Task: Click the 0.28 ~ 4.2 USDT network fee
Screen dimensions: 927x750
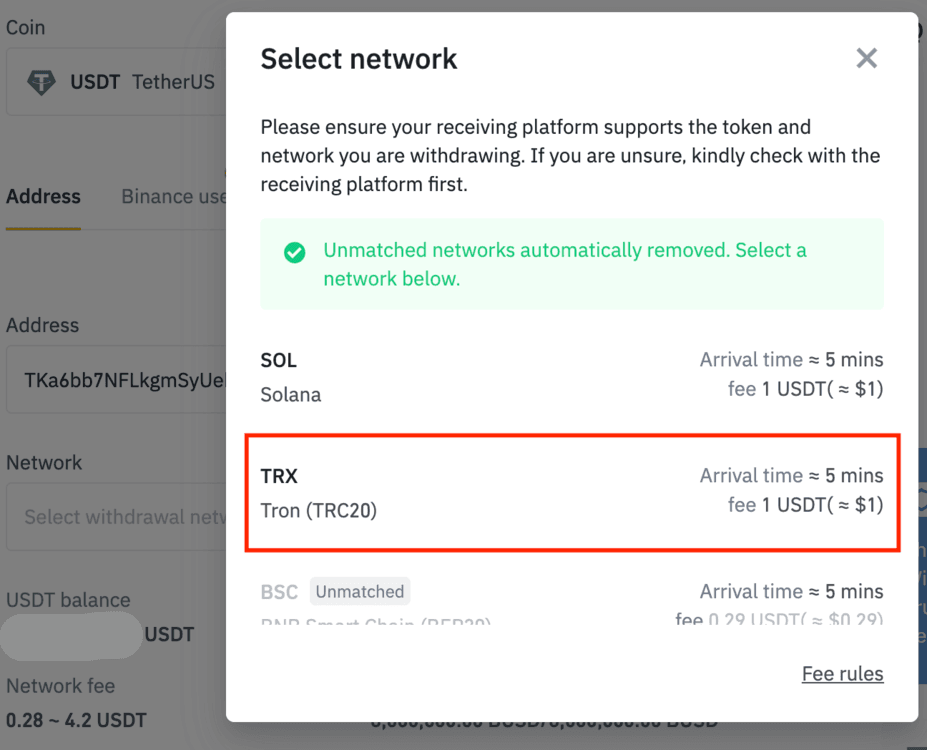Action: [76, 720]
